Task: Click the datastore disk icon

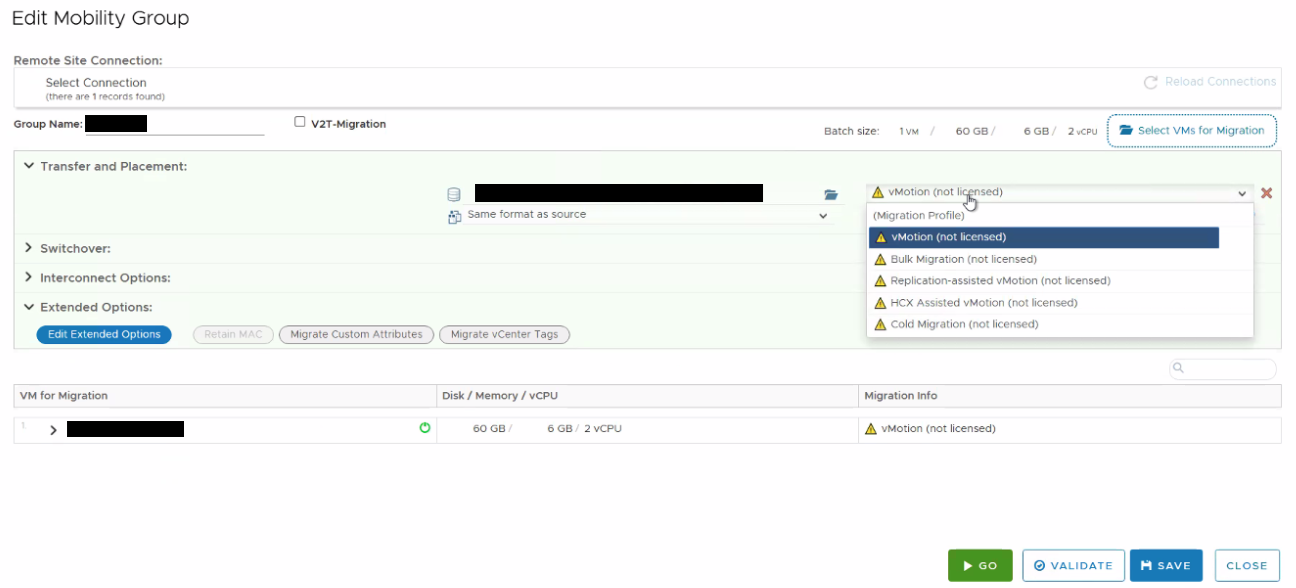Action: 454,194
